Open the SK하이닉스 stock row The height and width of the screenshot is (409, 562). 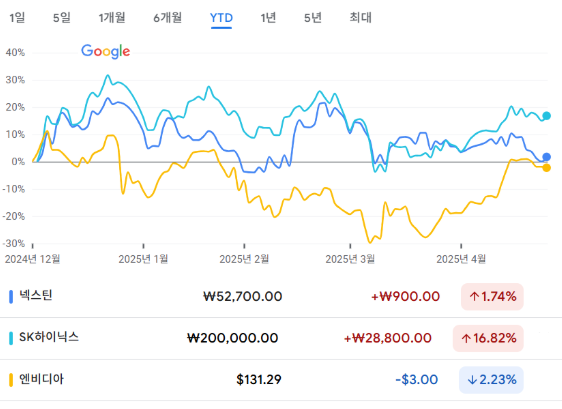[x=281, y=338]
